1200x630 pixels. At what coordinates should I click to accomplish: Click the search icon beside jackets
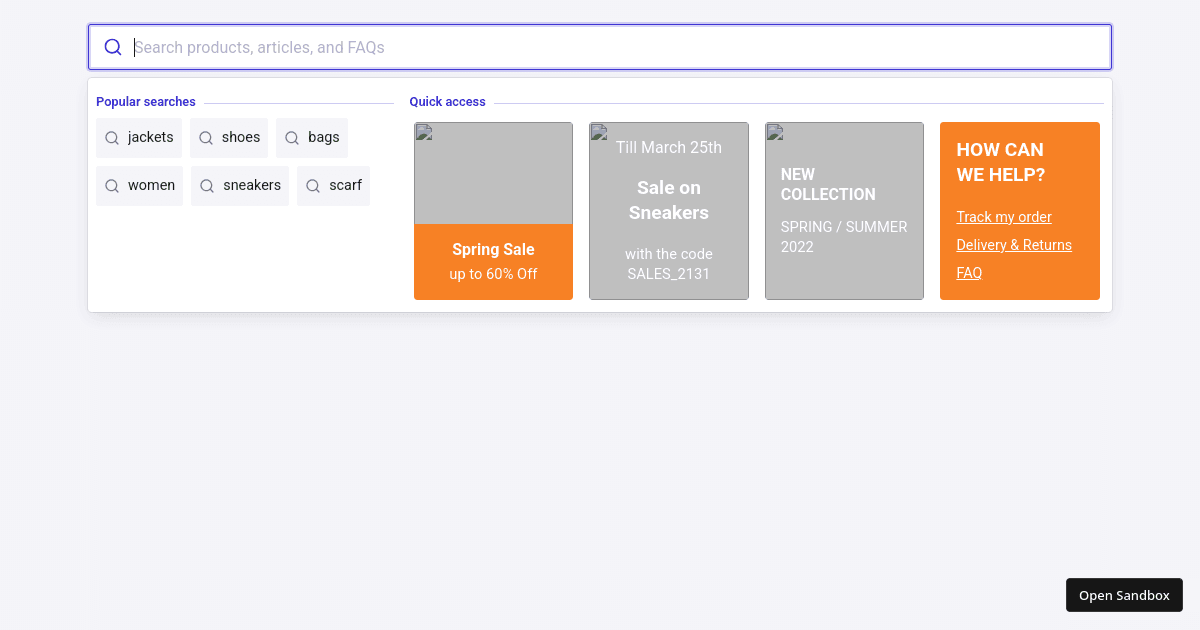click(x=112, y=138)
